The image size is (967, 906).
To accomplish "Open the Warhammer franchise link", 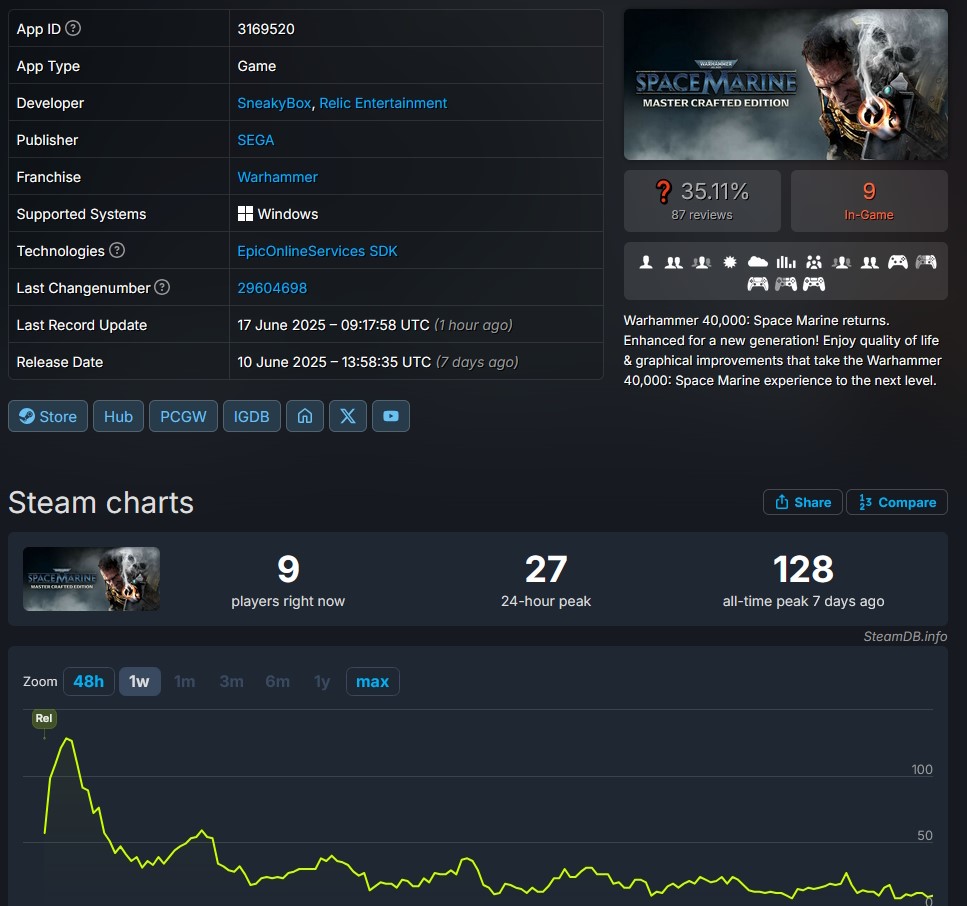I will tap(278, 177).
